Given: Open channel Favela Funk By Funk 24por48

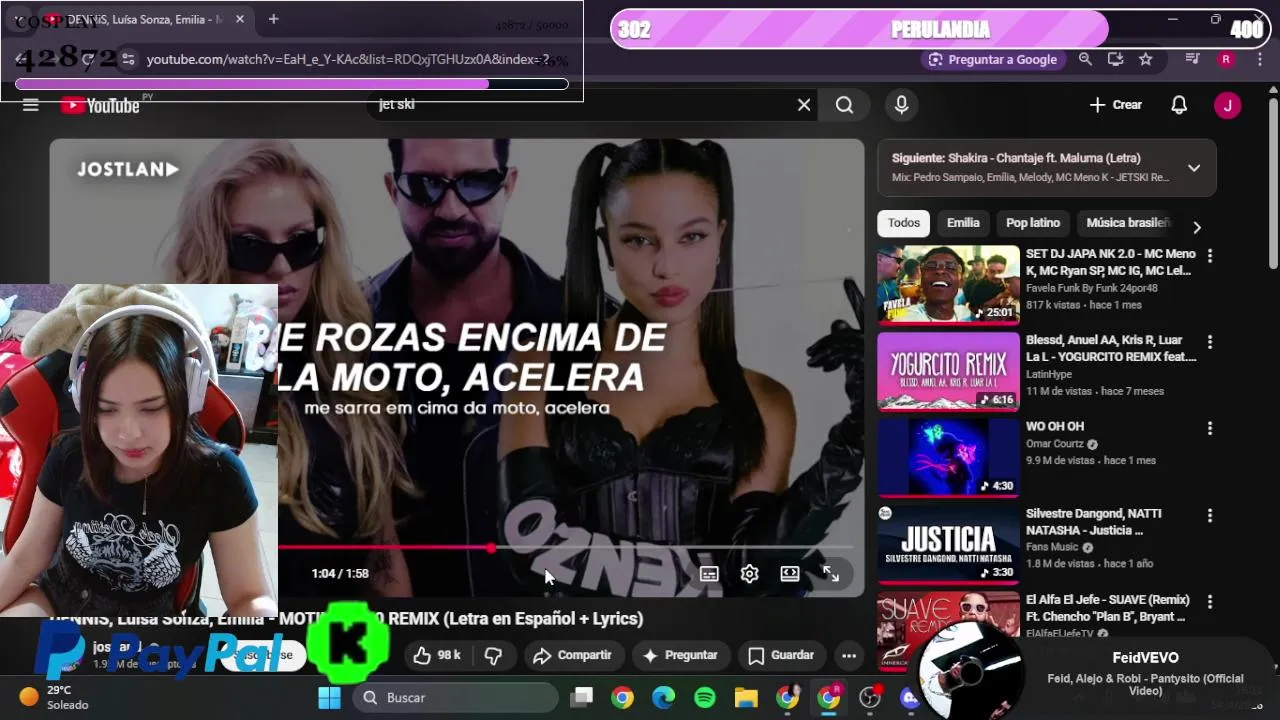Looking at the screenshot, I should pyautogui.click(x=1091, y=288).
